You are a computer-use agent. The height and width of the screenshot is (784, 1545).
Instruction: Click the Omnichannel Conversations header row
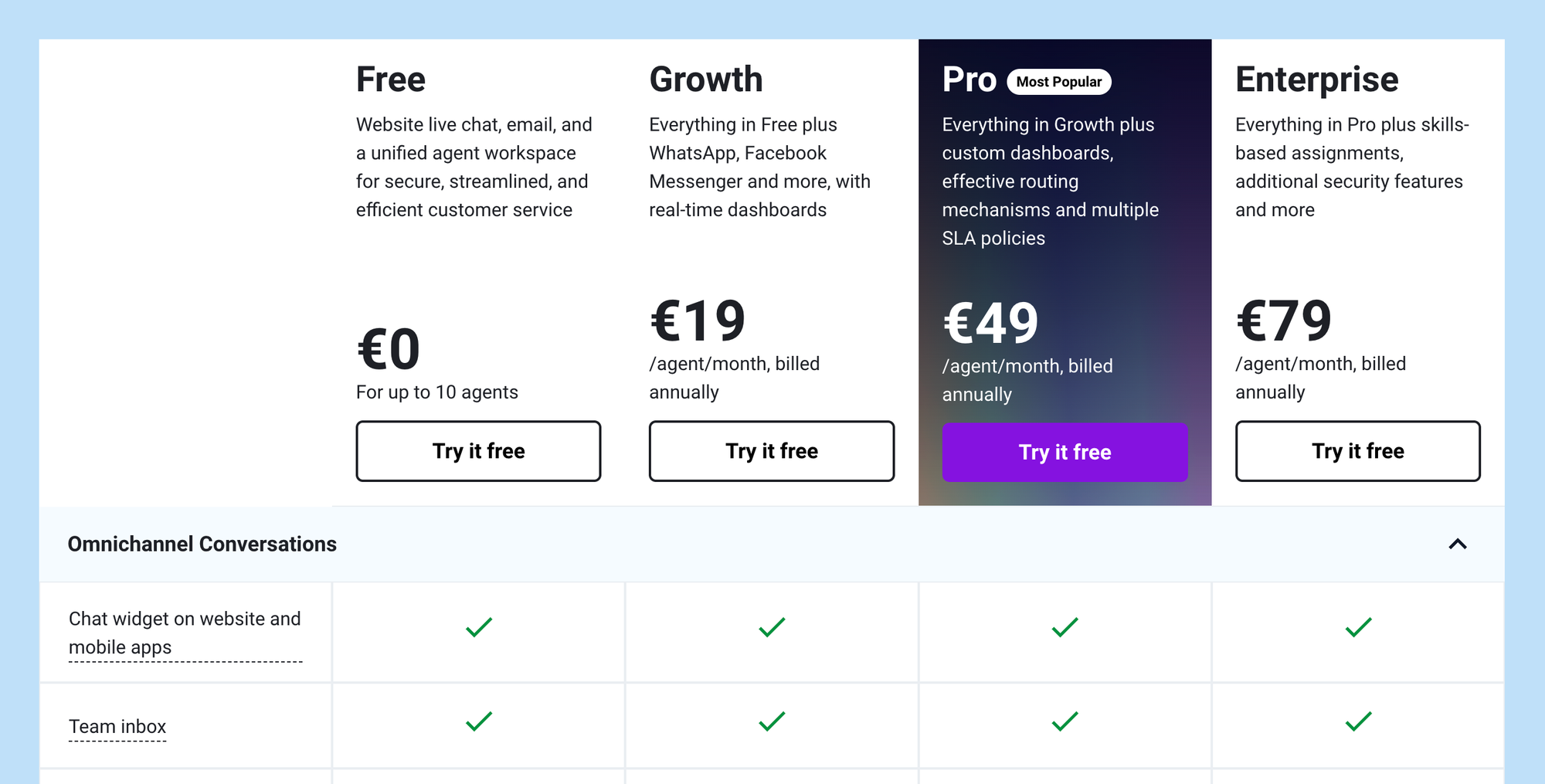(x=202, y=544)
